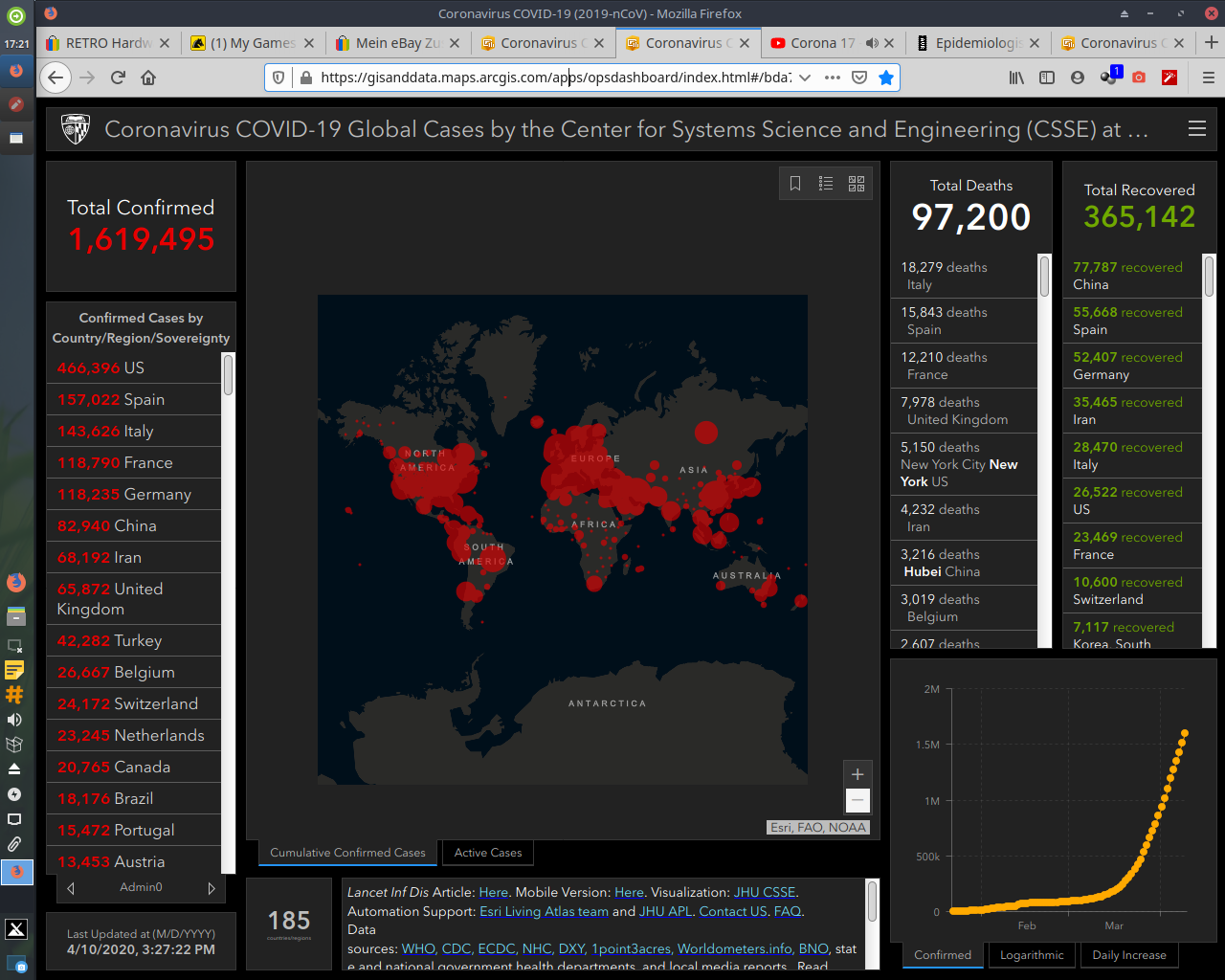
Task: Go to next Admin level list
Action: point(212,888)
